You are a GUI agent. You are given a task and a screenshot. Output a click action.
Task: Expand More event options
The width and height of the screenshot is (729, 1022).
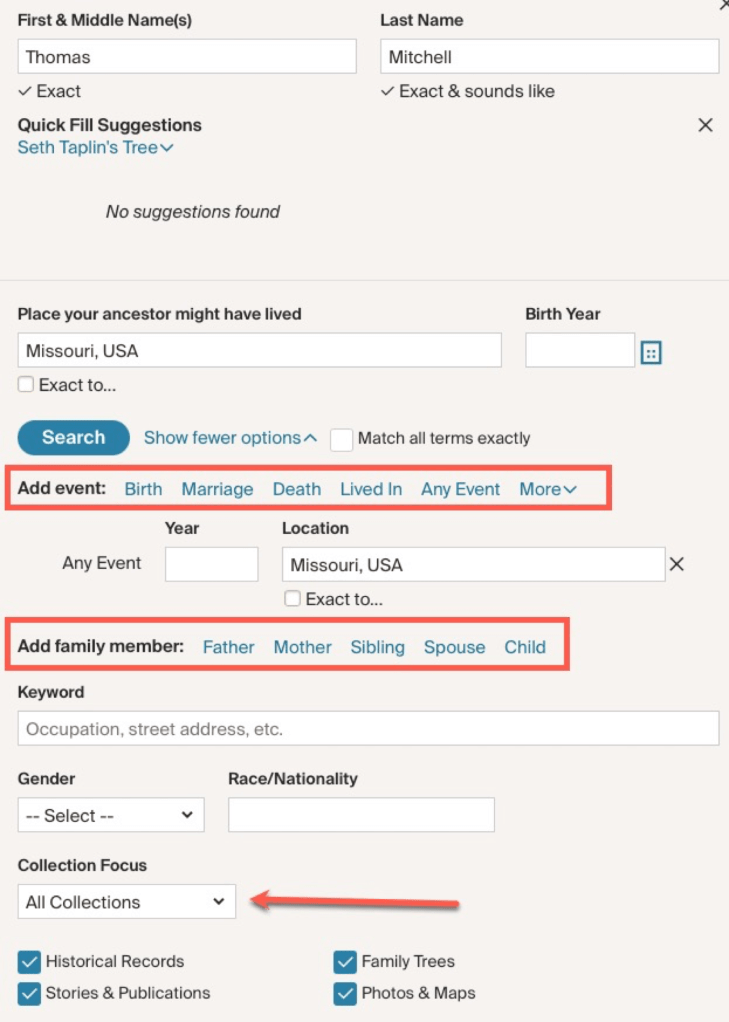coord(548,489)
